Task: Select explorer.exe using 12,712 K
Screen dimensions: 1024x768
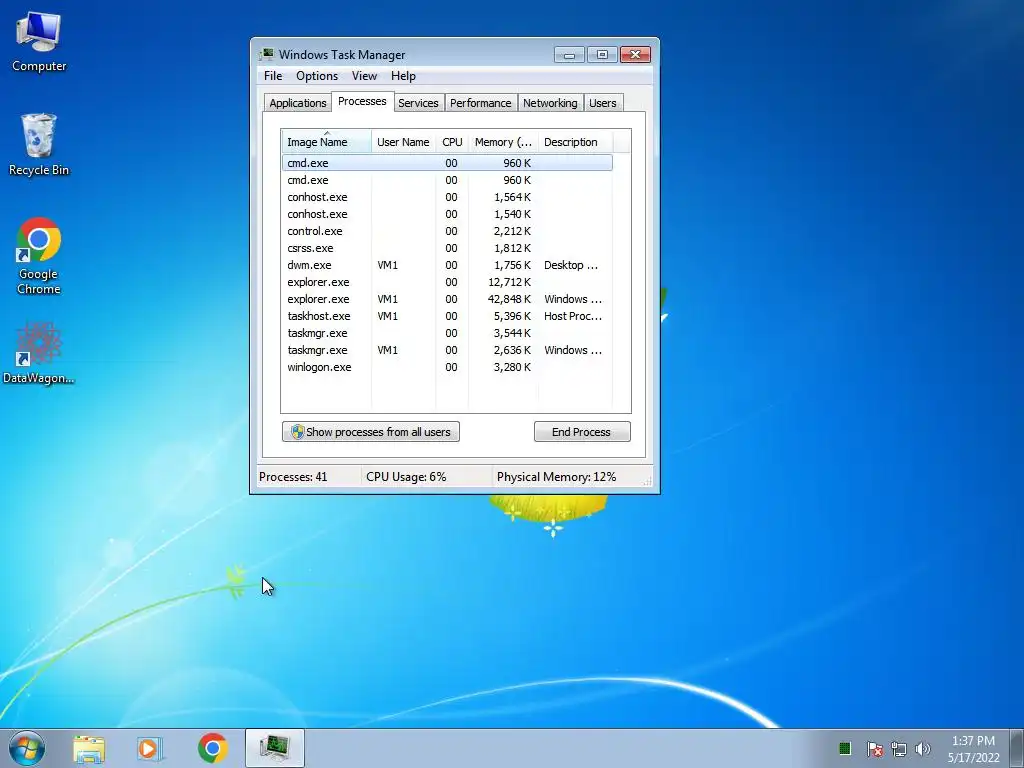Action: (x=447, y=281)
